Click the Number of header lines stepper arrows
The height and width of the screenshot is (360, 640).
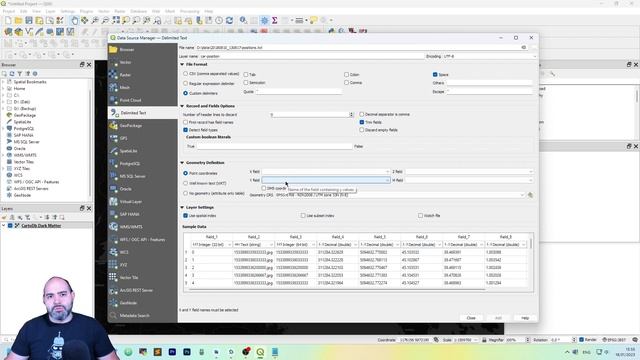click(x=351, y=115)
